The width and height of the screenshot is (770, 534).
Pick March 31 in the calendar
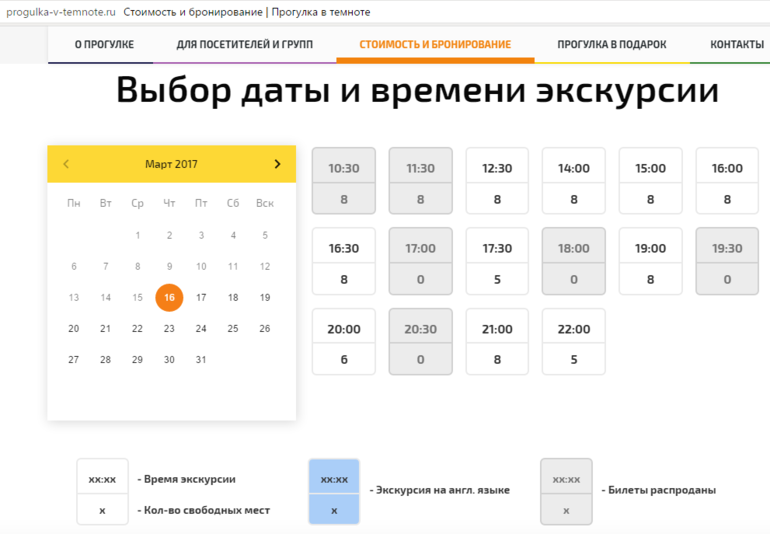pos(201,360)
